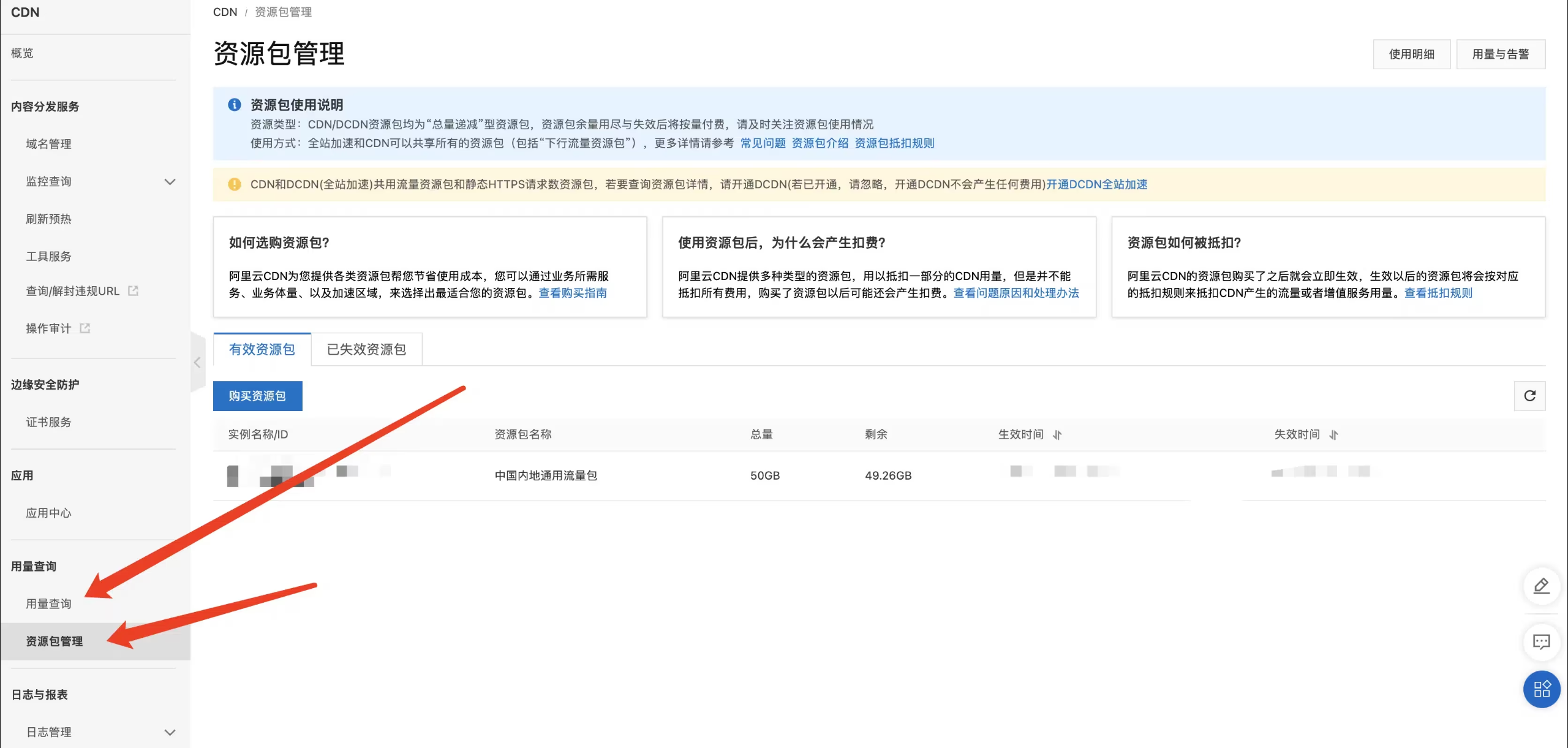Go to 域名管理 in the sidebar
Screen dimensions: 1568x748
click(x=48, y=144)
